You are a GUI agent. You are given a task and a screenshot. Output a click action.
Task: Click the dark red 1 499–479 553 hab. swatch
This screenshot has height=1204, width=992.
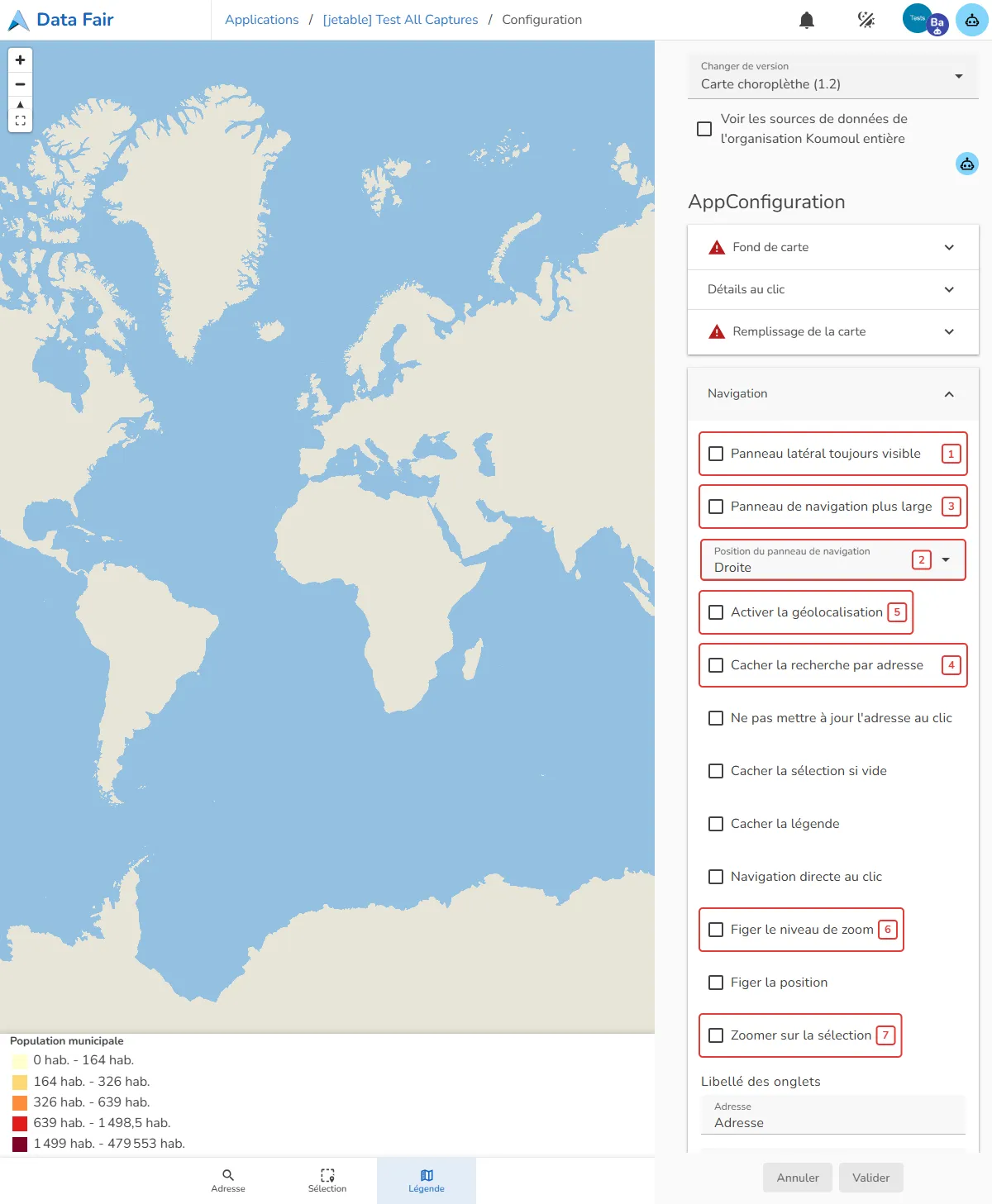20,1145
